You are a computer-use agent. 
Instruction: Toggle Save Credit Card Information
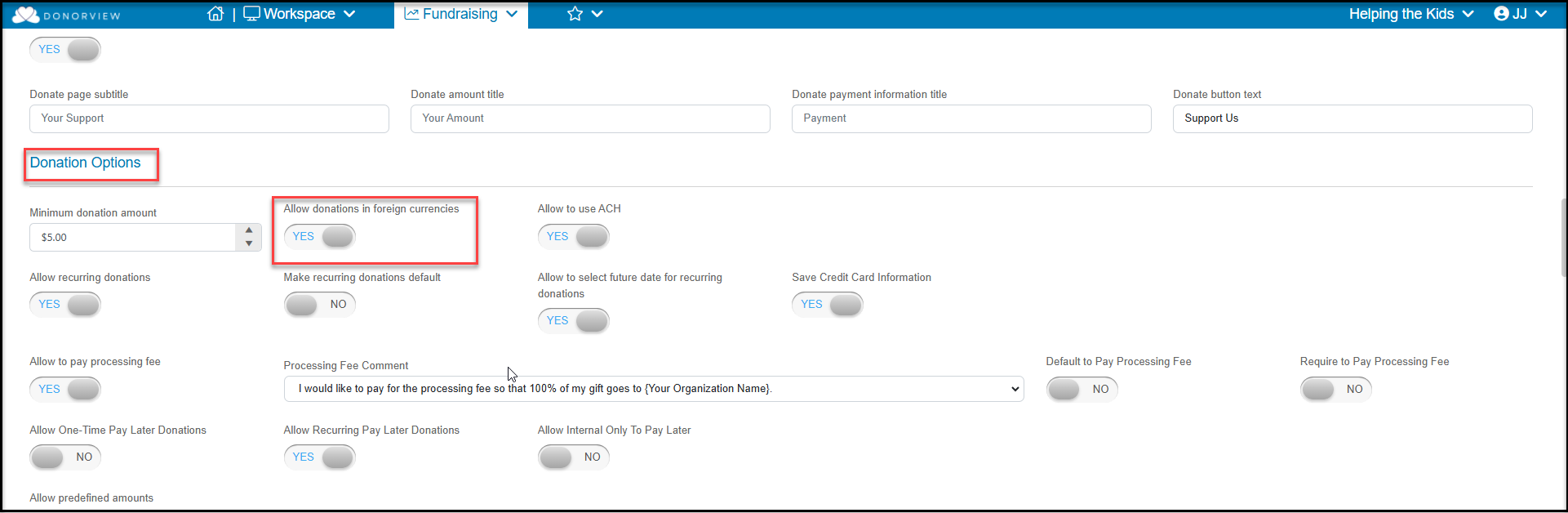(827, 305)
